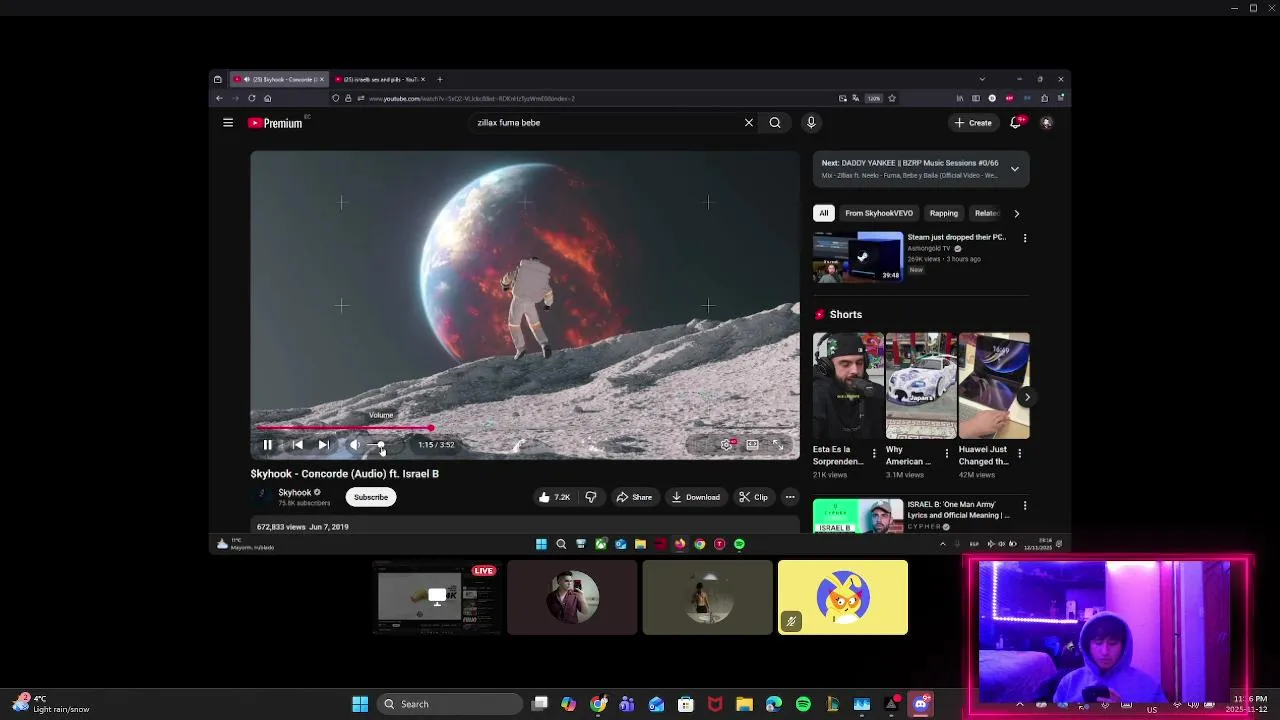This screenshot has width=1280, height=720.
Task: Open 'Steam just dropped their PC' video thumbnail
Action: coord(858,257)
